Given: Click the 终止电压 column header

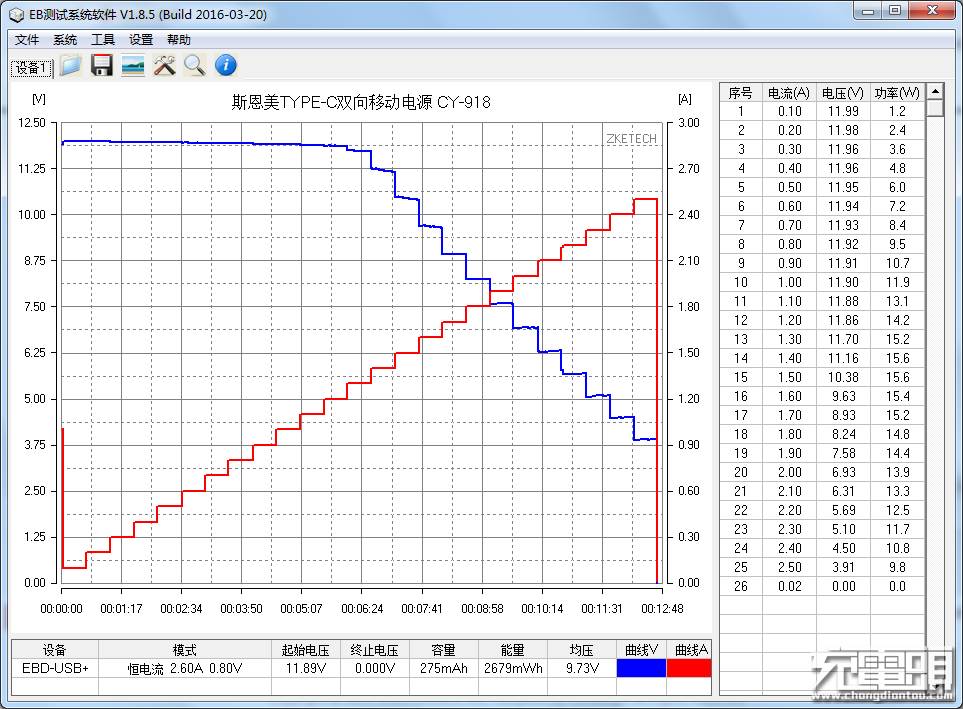Looking at the screenshot, I should tap(375, 649).
